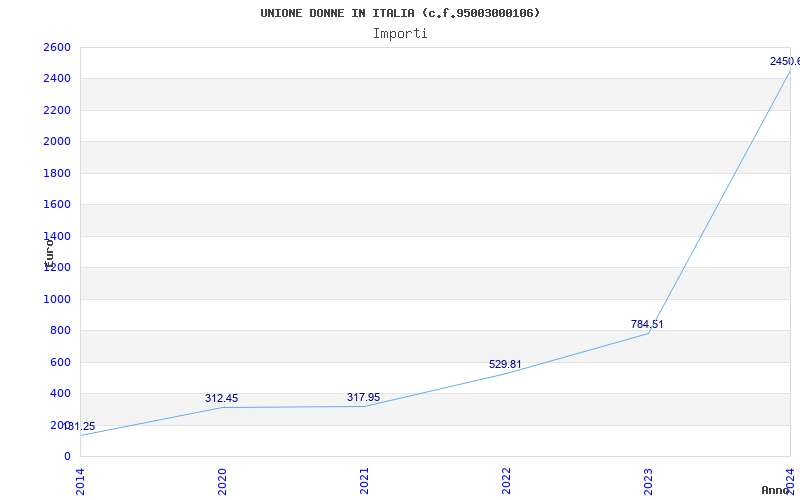Click the 2022 x-axis year label

[506, 482]
